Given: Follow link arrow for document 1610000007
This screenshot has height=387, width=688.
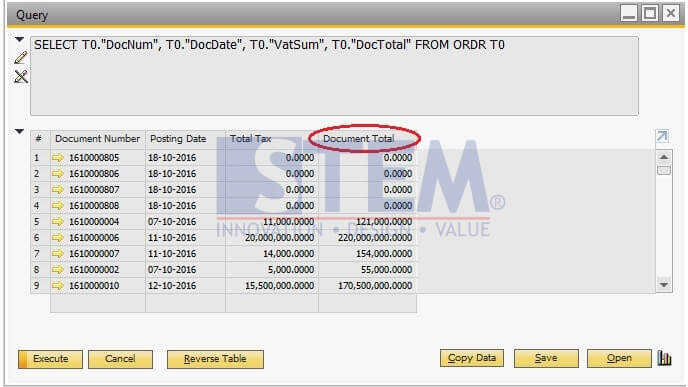Looking at the screenshot, I should pyautogui.click(x=58, y=254).
